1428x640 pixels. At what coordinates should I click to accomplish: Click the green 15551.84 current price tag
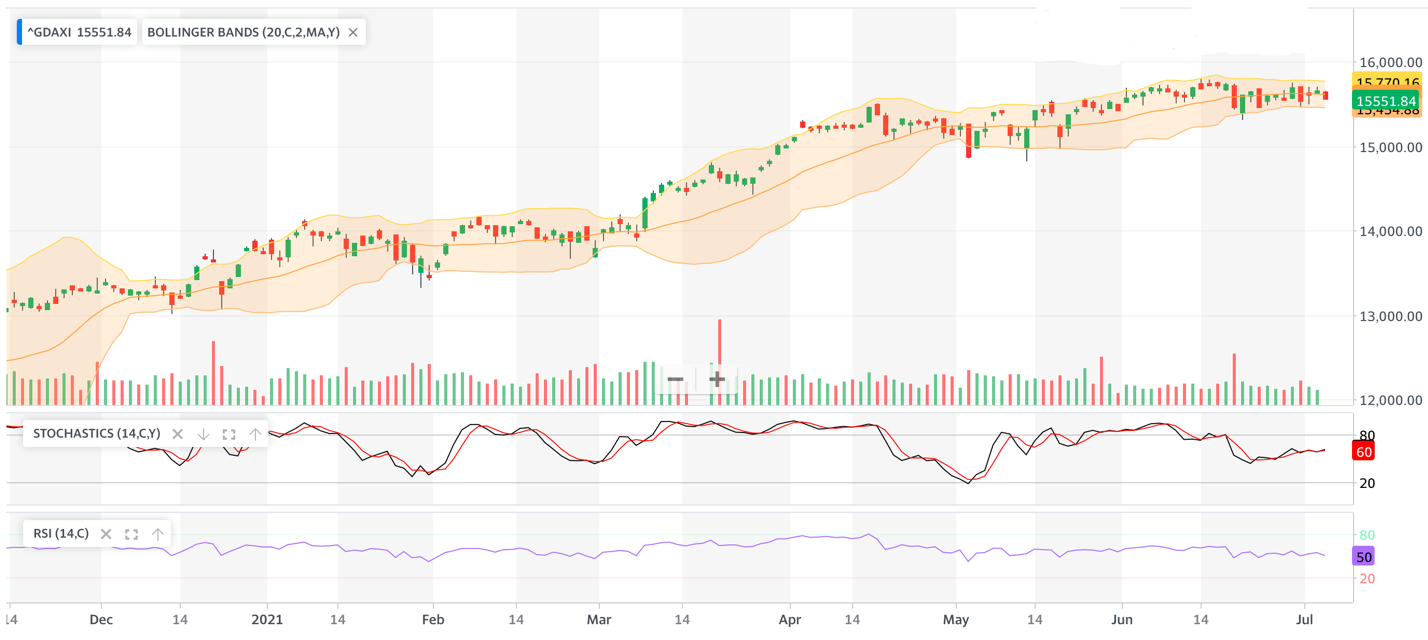[1385, 101]
